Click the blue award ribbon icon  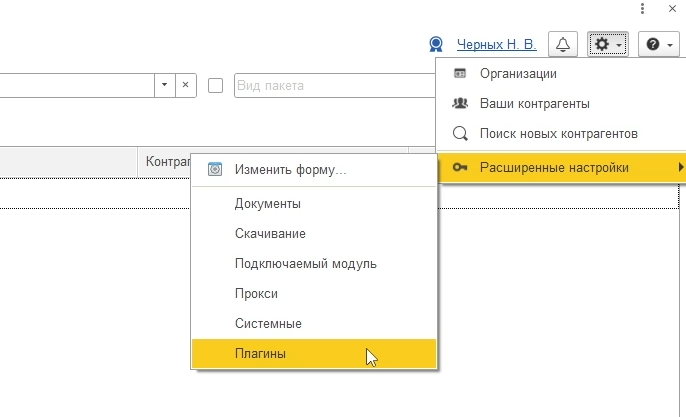436,44
